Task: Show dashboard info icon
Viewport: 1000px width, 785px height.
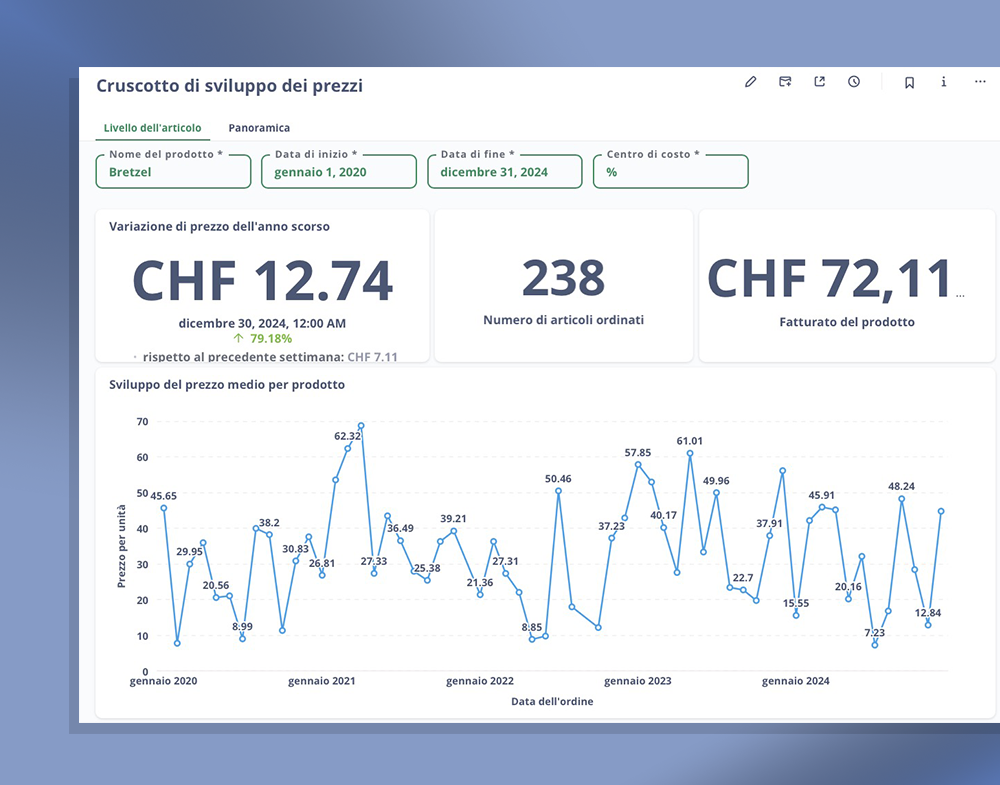Action: coord(943,82)
